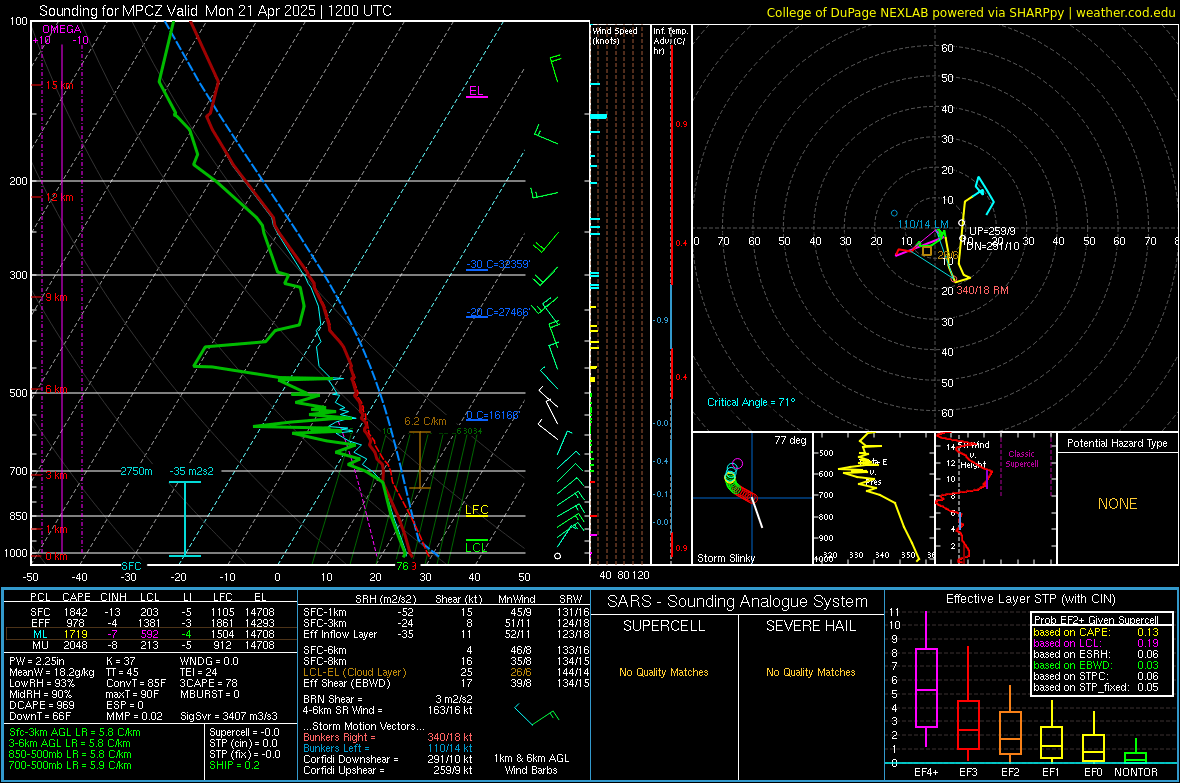Click the orange EF2 box plot
Image resolution: width=1180 pixels, height=783 pixels.
coord(1010,725)
